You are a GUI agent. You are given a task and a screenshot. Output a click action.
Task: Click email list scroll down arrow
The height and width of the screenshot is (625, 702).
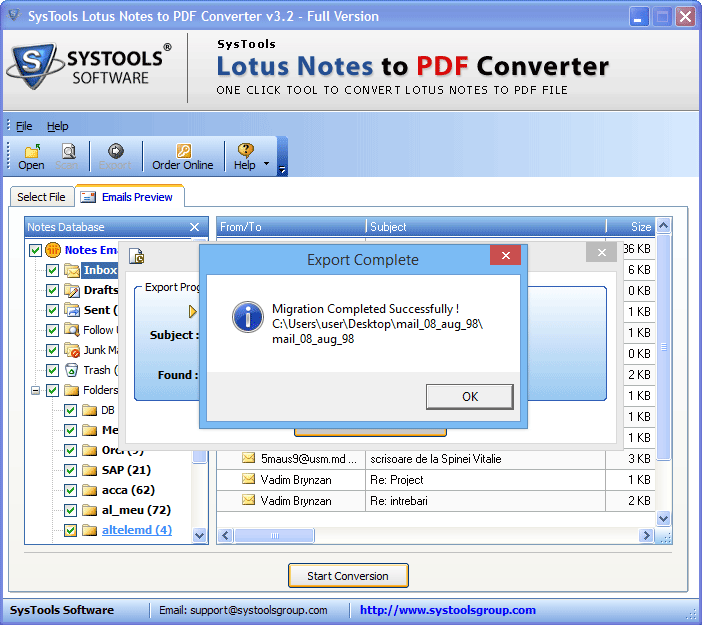click(x=663, y=518)
